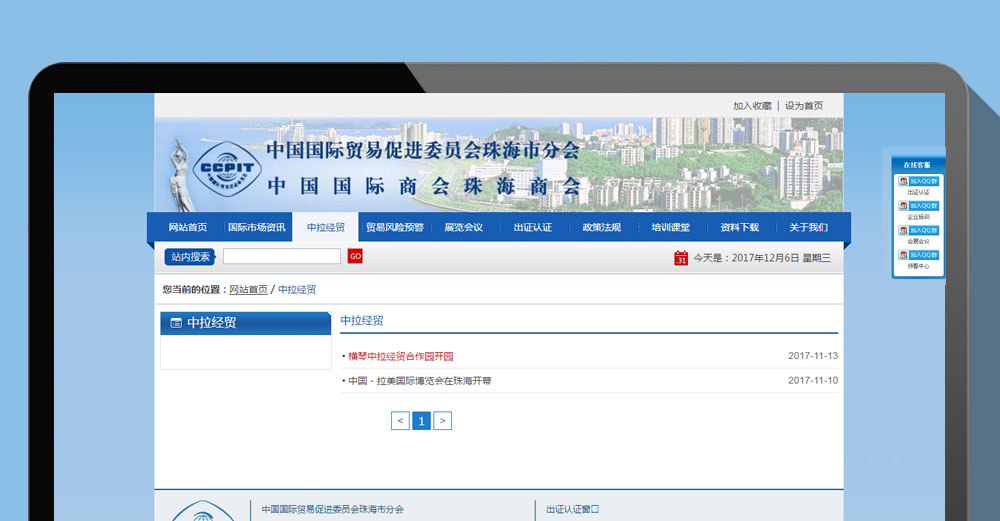Click the 今天是 date text in the search bar
Screen dimensions: 1000x521
(761, 258)
